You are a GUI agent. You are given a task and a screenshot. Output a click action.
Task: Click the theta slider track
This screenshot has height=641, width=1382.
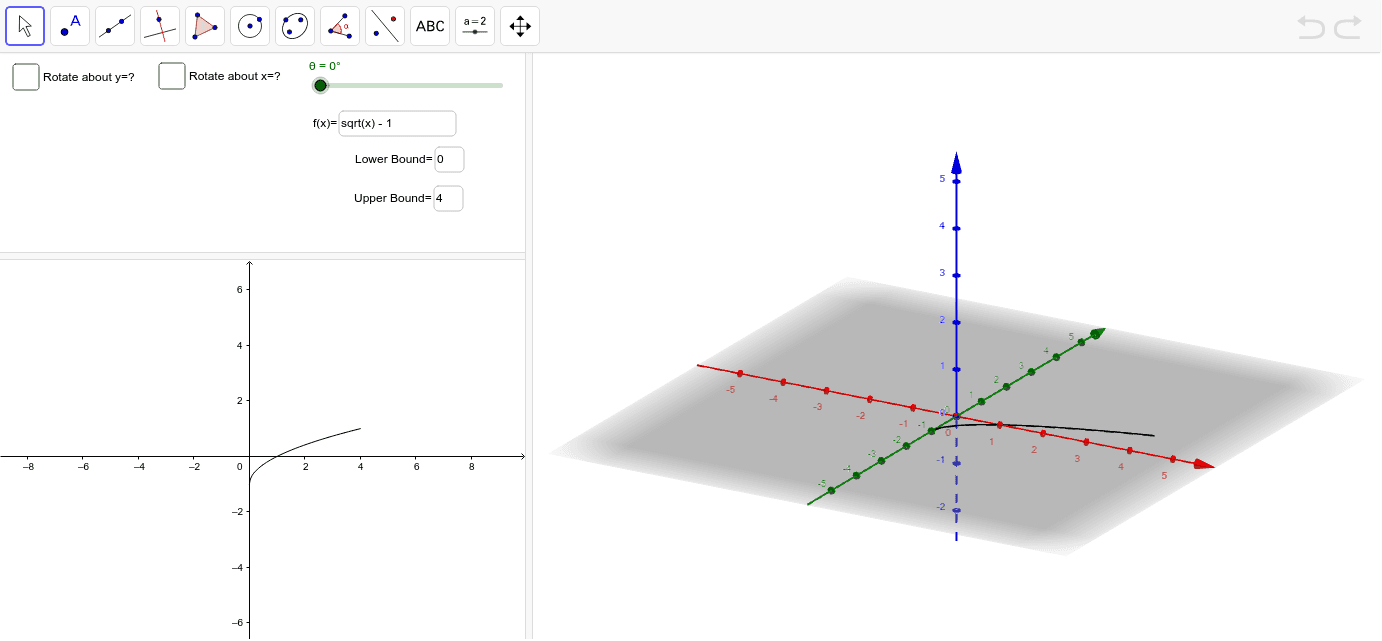pyautogui.click(x=411, y=85)
